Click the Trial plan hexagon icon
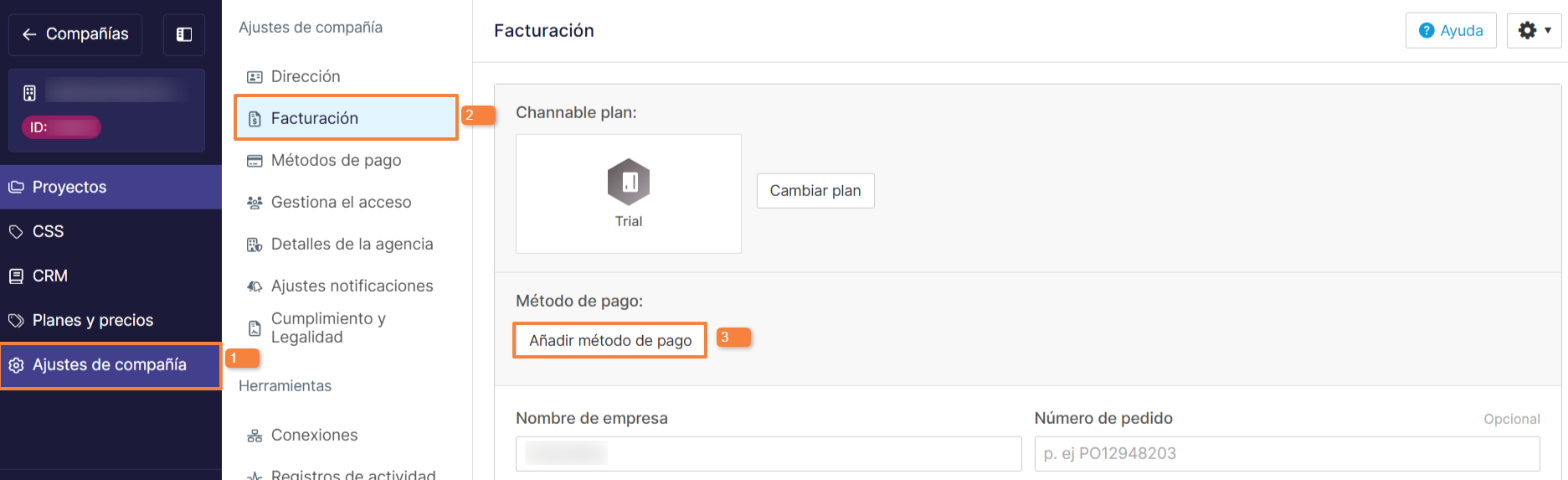The width and height of the screenshot is (1568, 480). click(629, 182)
